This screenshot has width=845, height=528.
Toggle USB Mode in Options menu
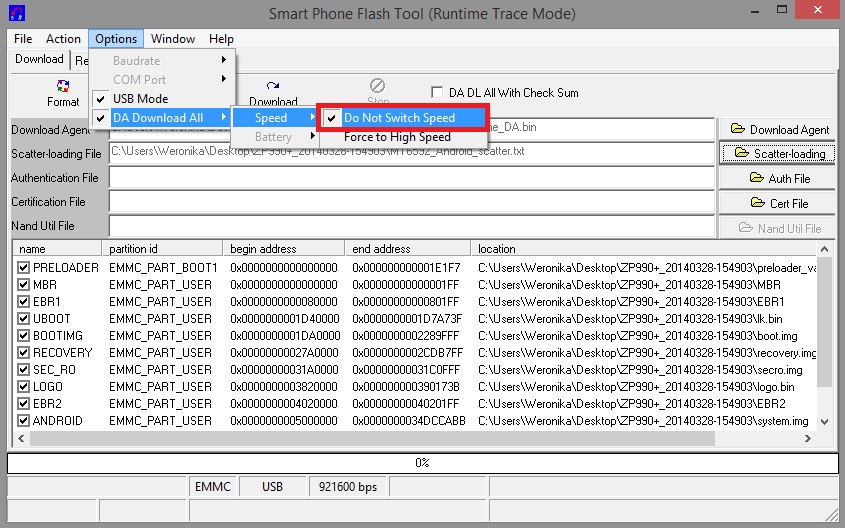[140, 99]
